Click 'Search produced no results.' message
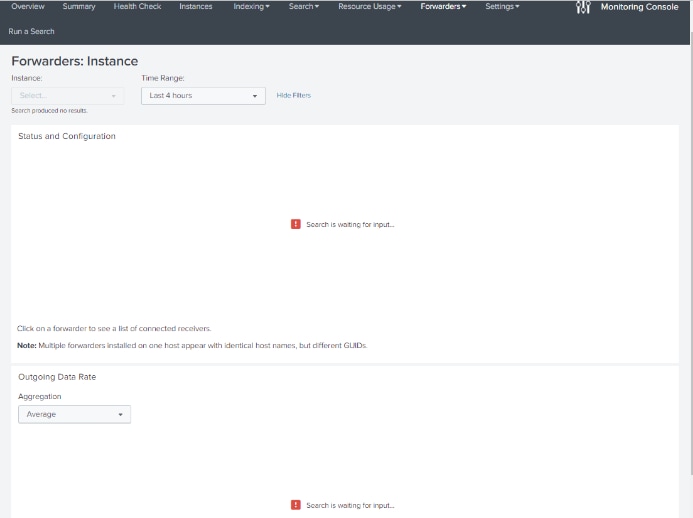693x518 pixels. (50, 110)
